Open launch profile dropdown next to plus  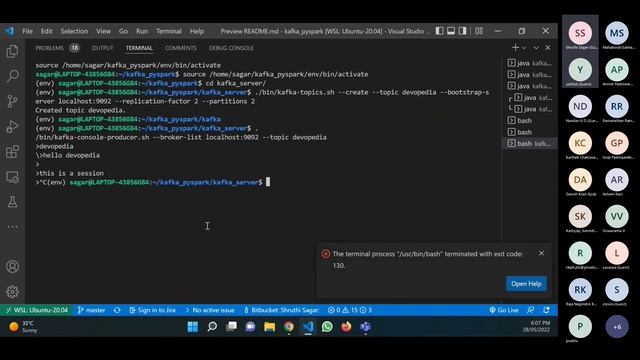pos(524,48)
